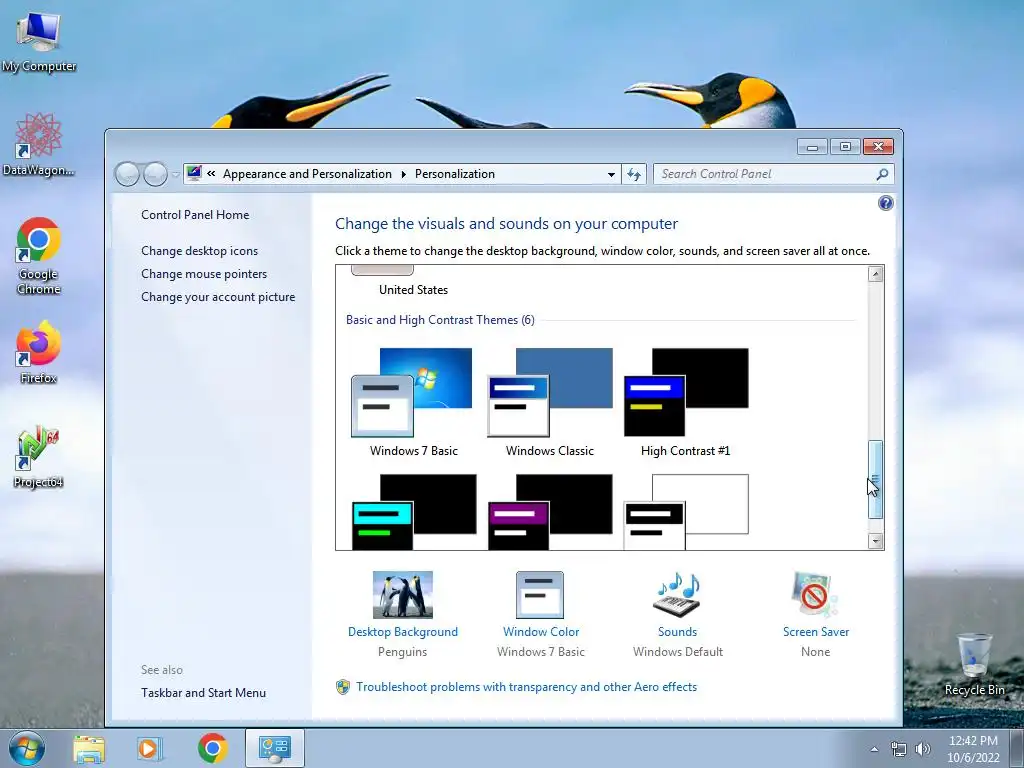The image size is (1024, 768).
Task: Click the volume speaker tray icon
Action: pyautogui.click(x=923, y=750)
